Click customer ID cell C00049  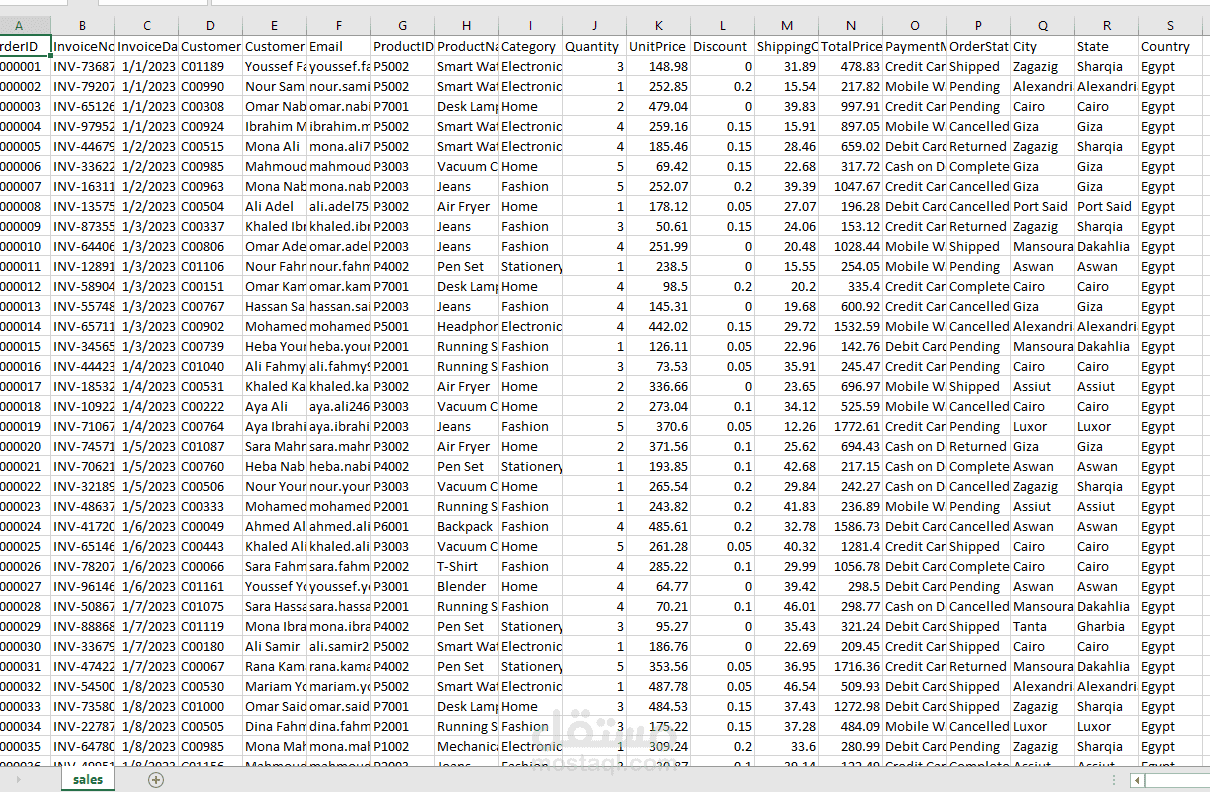point(210,526)
